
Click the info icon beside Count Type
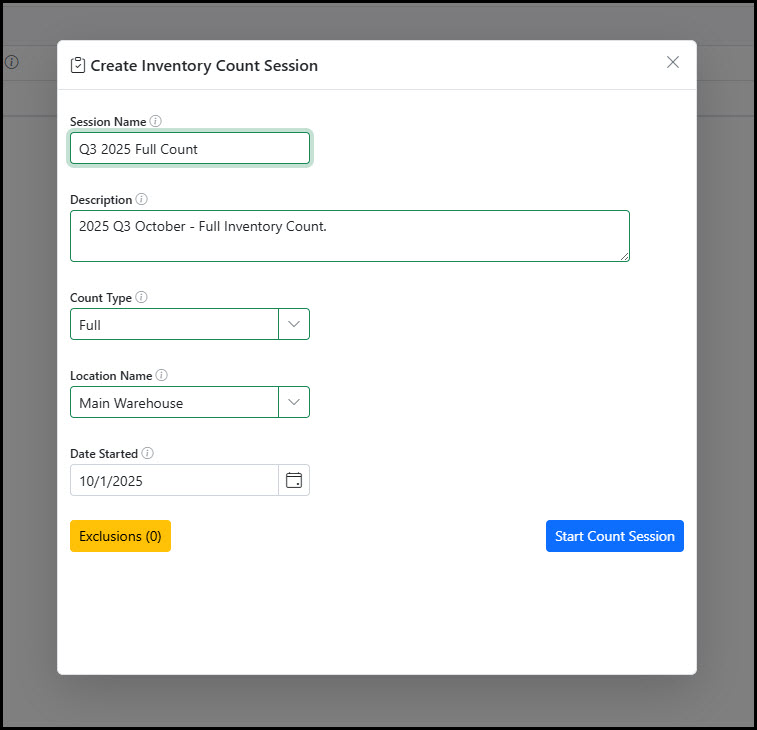coord(141,297)
